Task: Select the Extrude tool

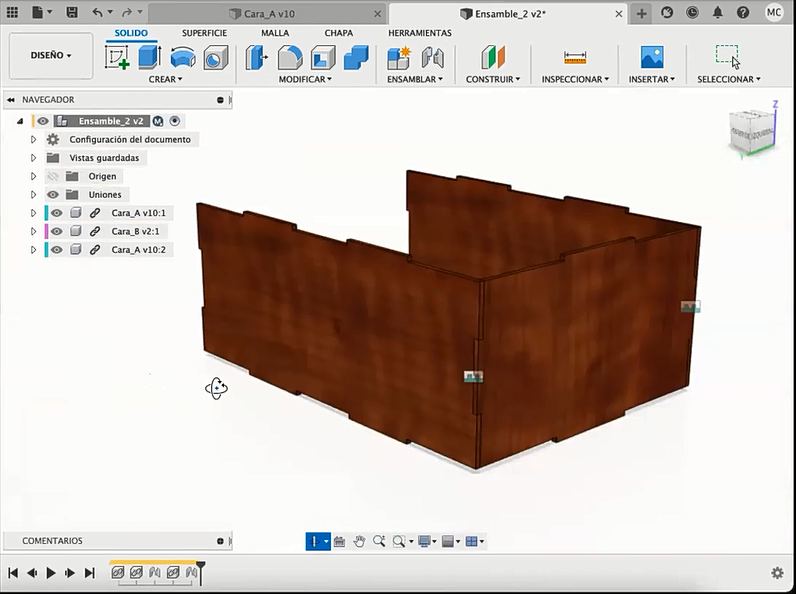Action: (150, 57)
